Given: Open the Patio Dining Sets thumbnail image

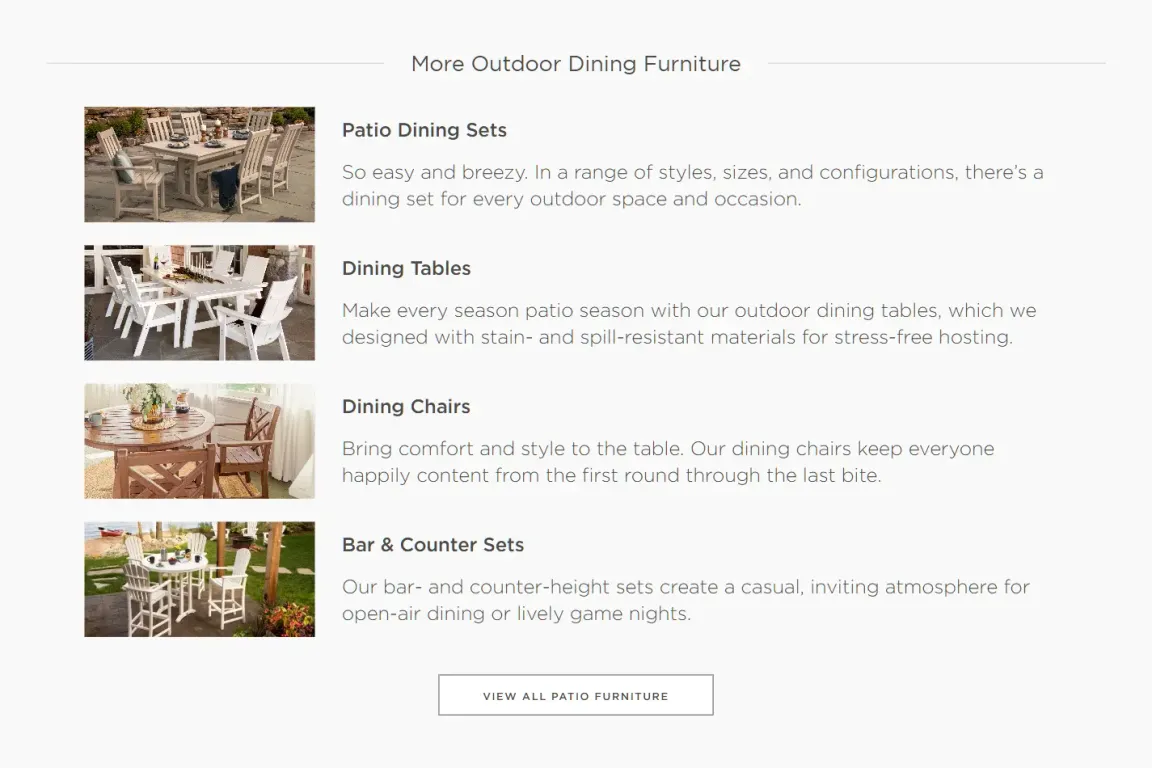Looking at the screenshot, I should [199, 165].
